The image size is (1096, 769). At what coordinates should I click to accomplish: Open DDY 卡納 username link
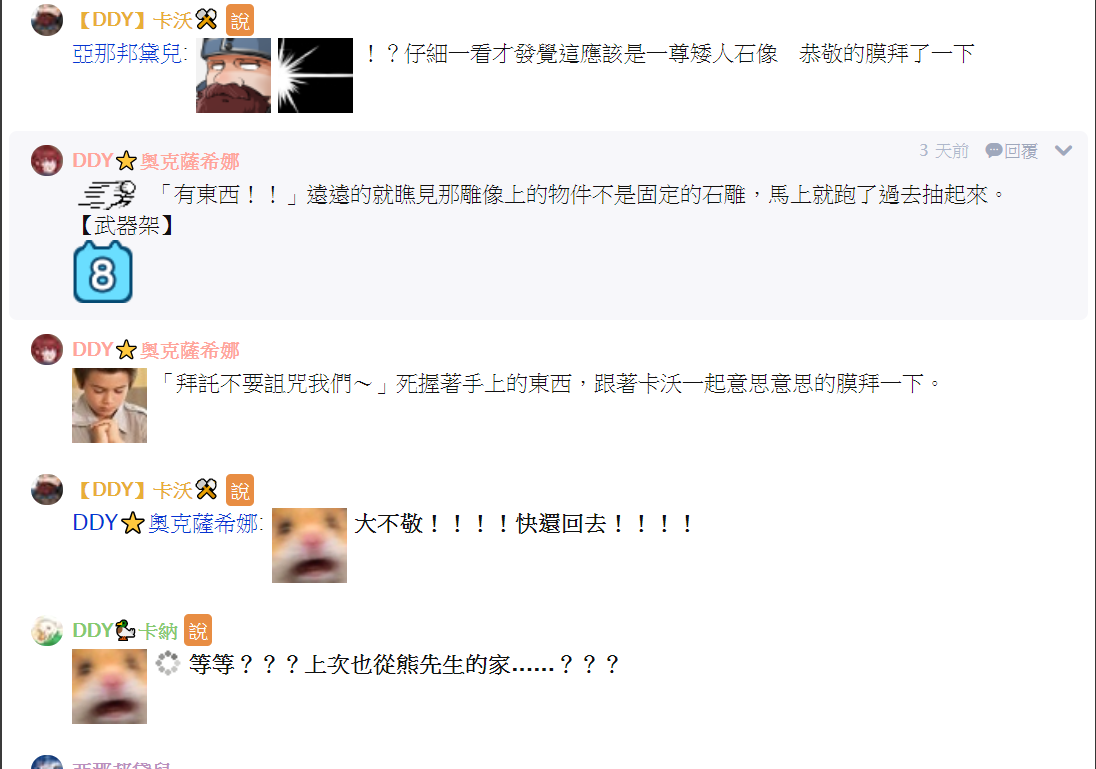pos(125,631)
